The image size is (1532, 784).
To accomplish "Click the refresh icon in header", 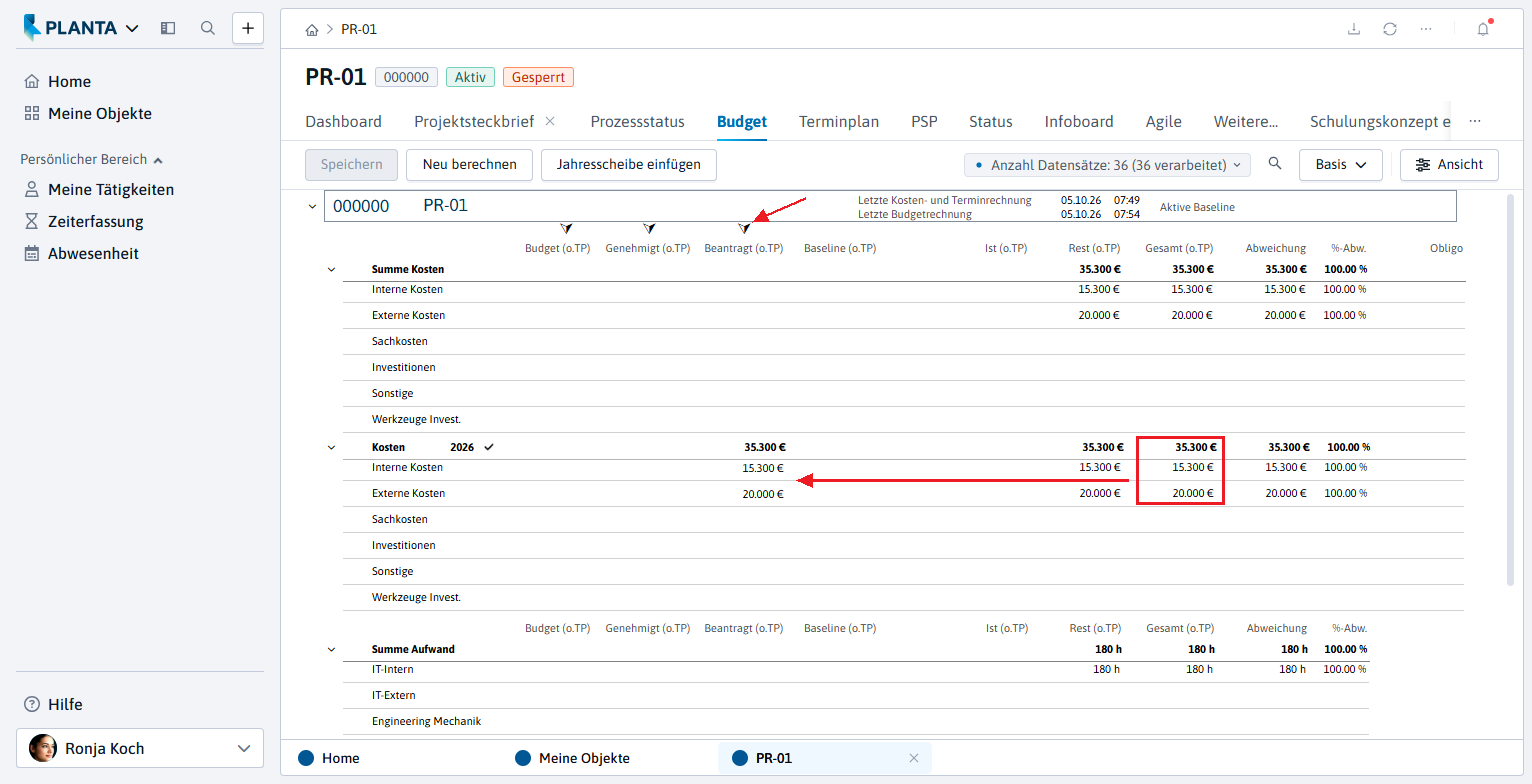I will [x=1390, y=29].
